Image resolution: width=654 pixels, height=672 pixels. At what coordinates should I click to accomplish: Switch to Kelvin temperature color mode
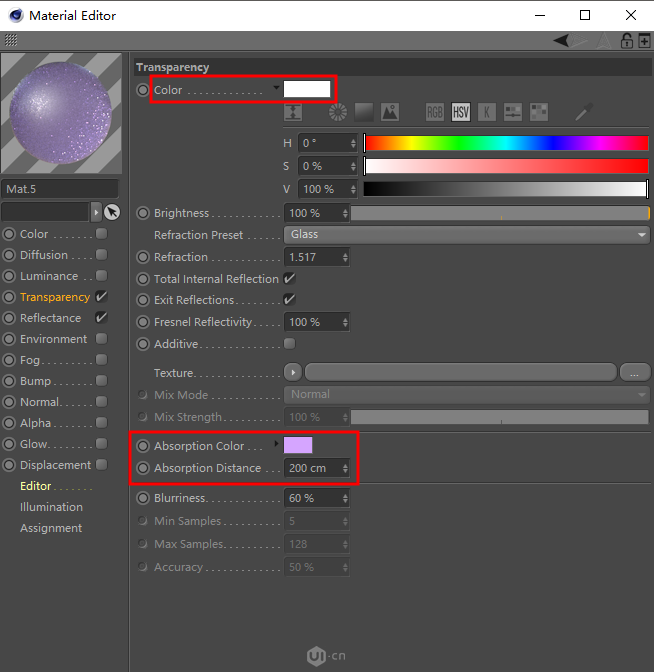click(x=487, y=112)
